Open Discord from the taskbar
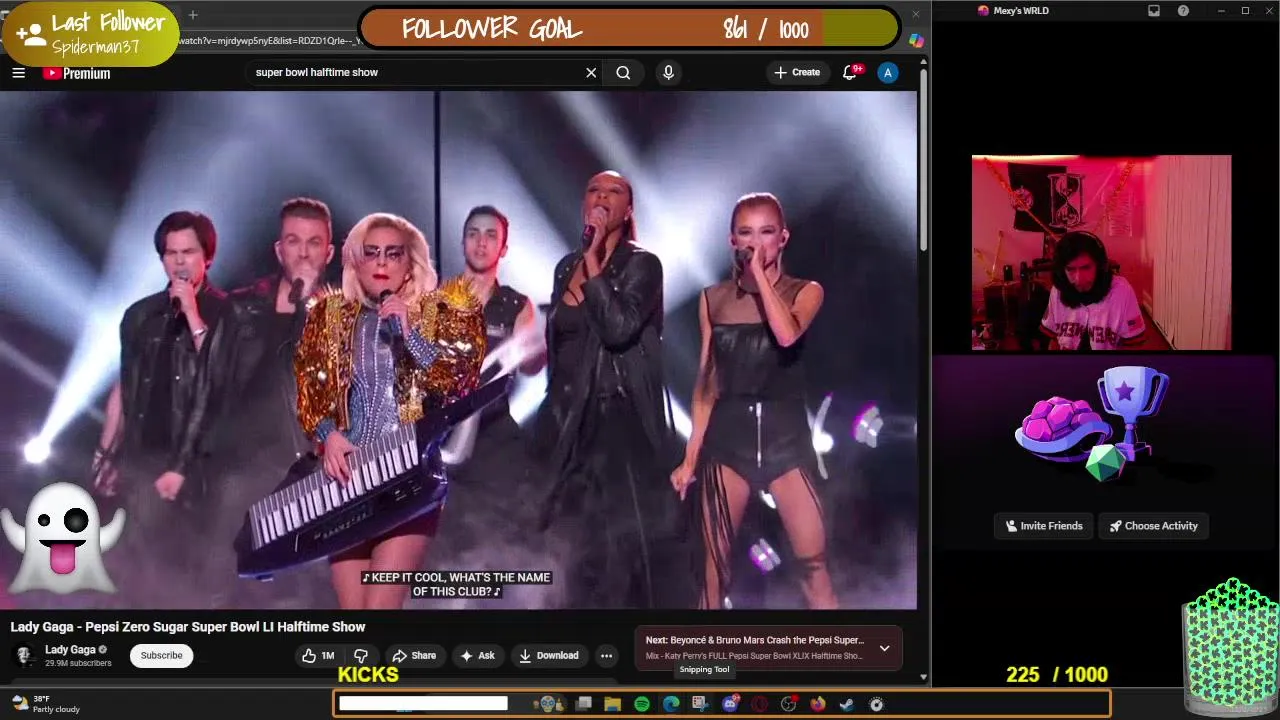This screenshot has height=720, width=1280. tap(730, 704)
